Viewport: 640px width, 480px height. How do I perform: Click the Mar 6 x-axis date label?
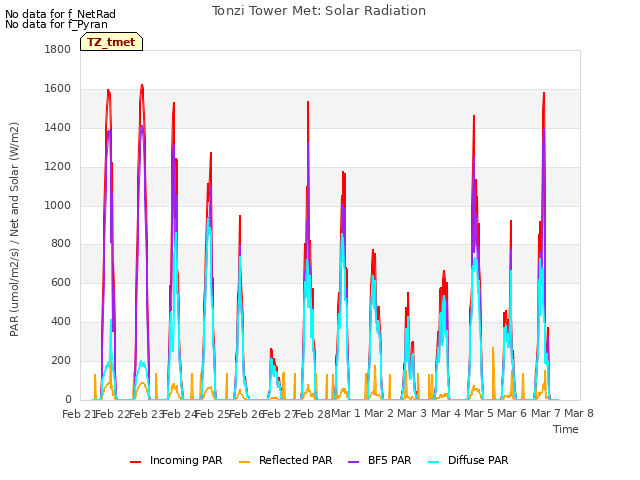pyautogui.click(x=512, y=413)
